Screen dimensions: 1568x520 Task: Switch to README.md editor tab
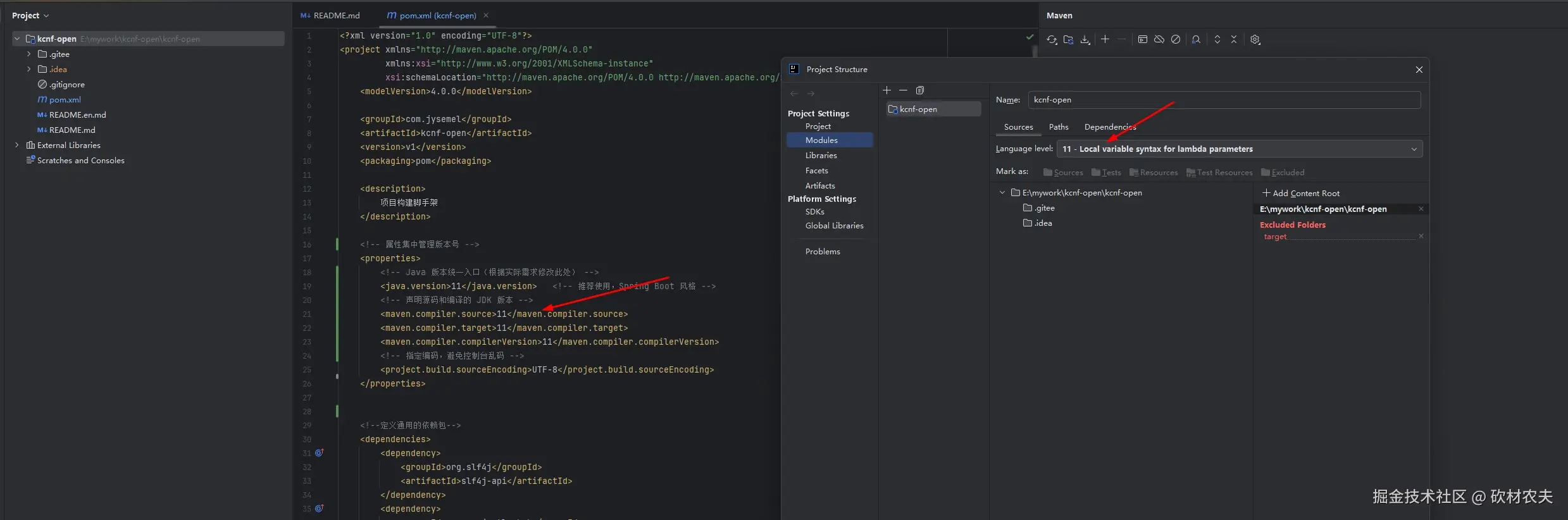330,16
